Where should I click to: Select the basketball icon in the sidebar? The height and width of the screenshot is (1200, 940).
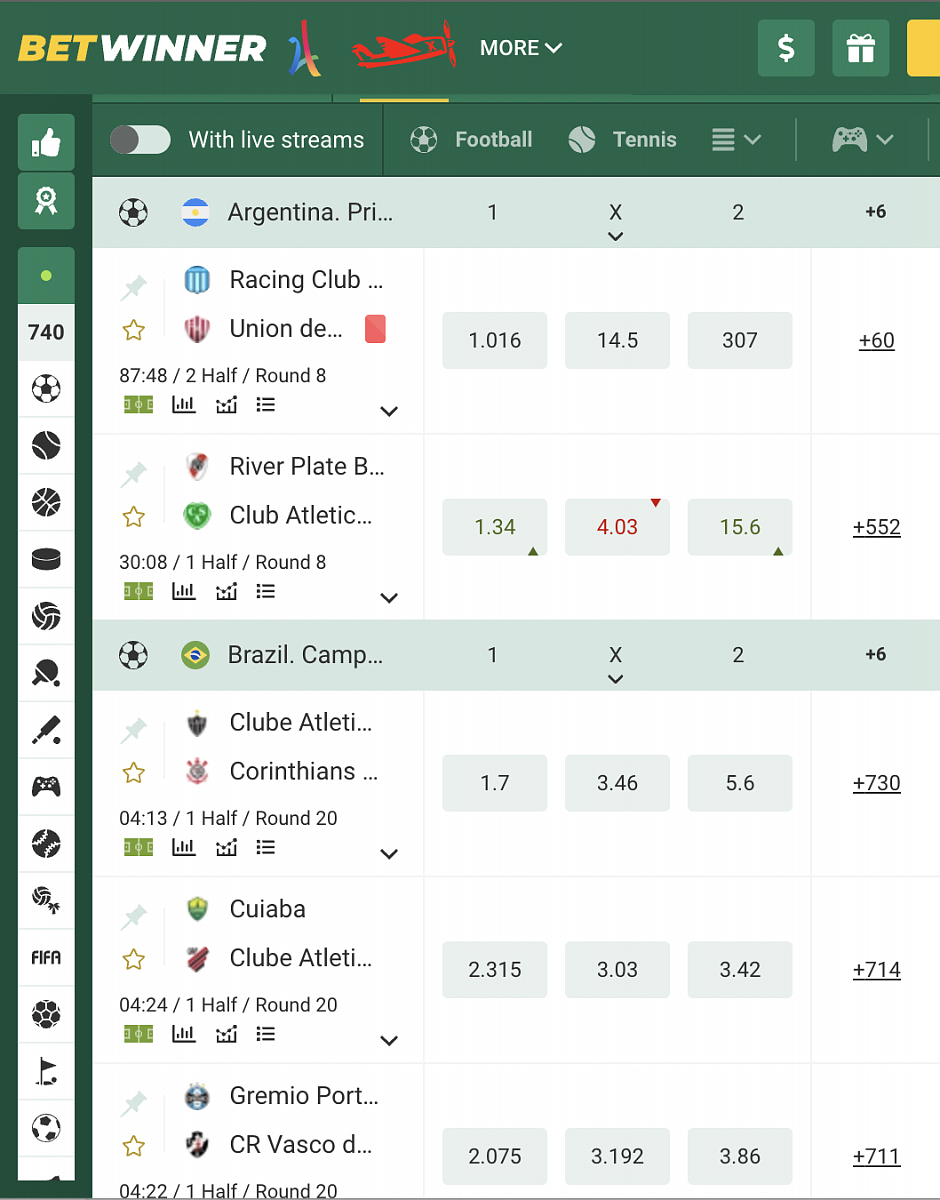pos(46,502)
